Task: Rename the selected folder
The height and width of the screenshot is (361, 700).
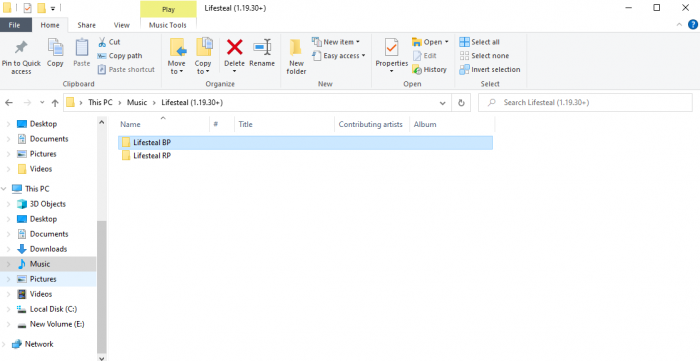Action: [262, 53]
